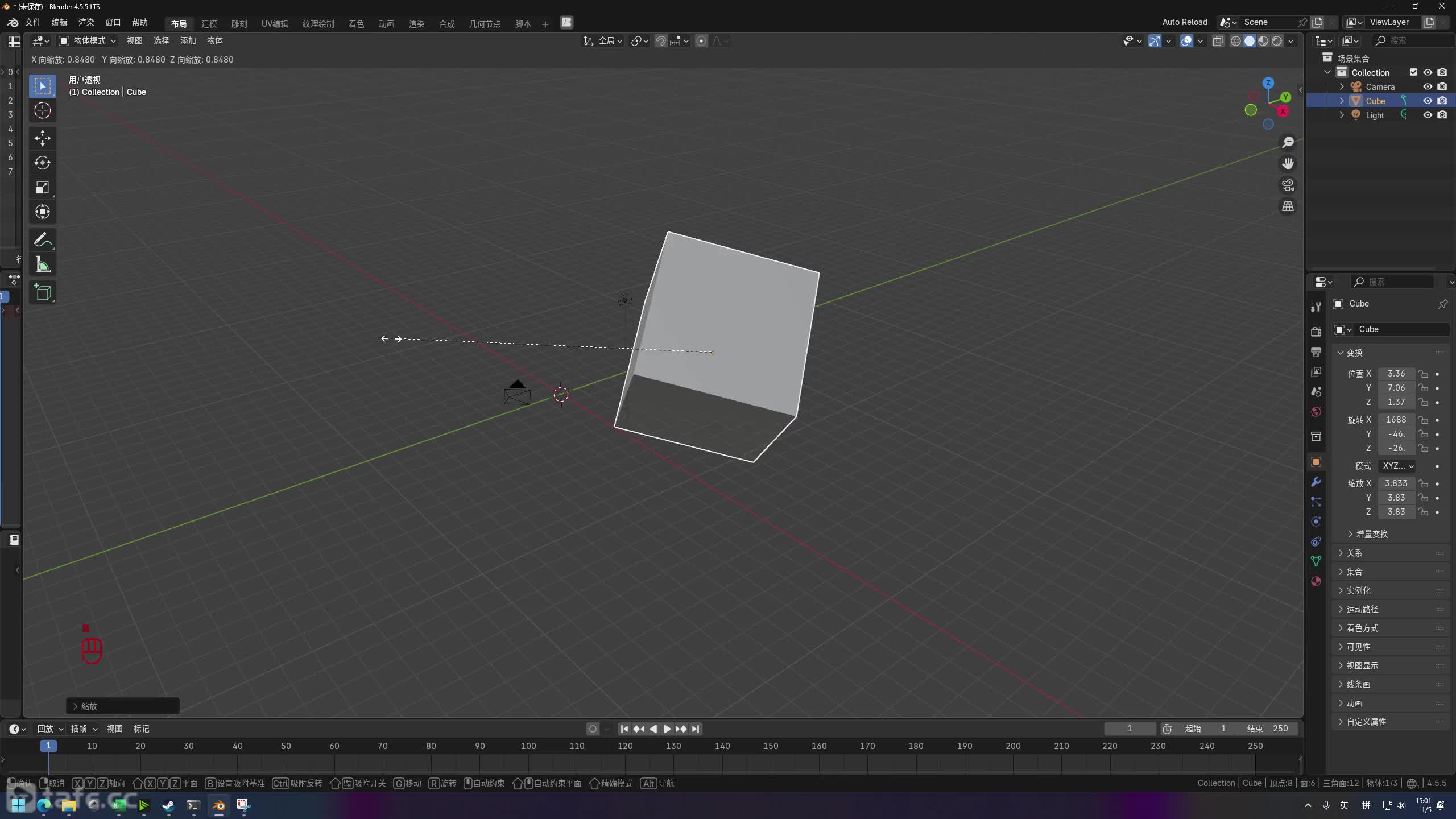
Task: Hide the Light object in the outliner
Action: pyautogui.click(x=1428, y=115)
